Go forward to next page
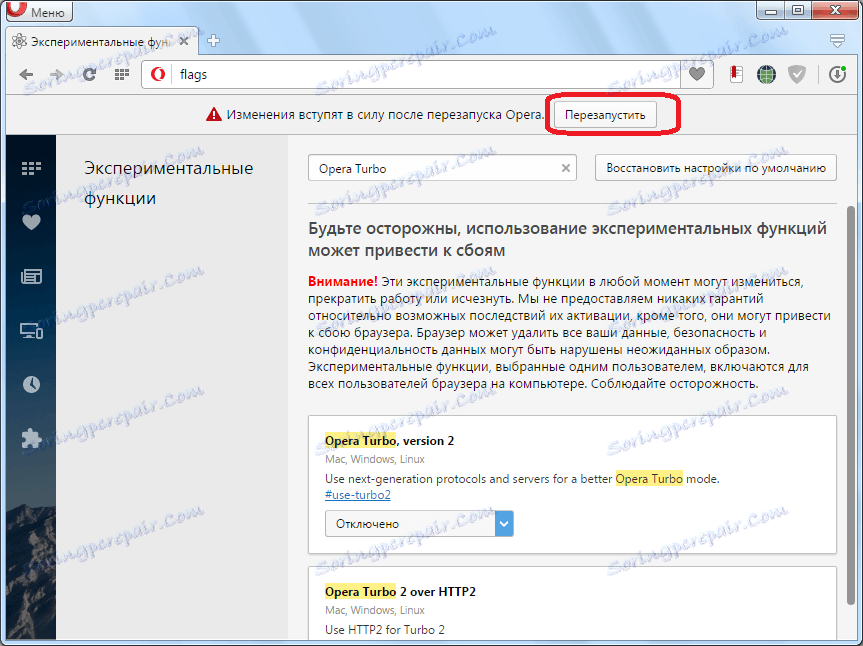The image size is (863, 646). (x=57, y=74)
